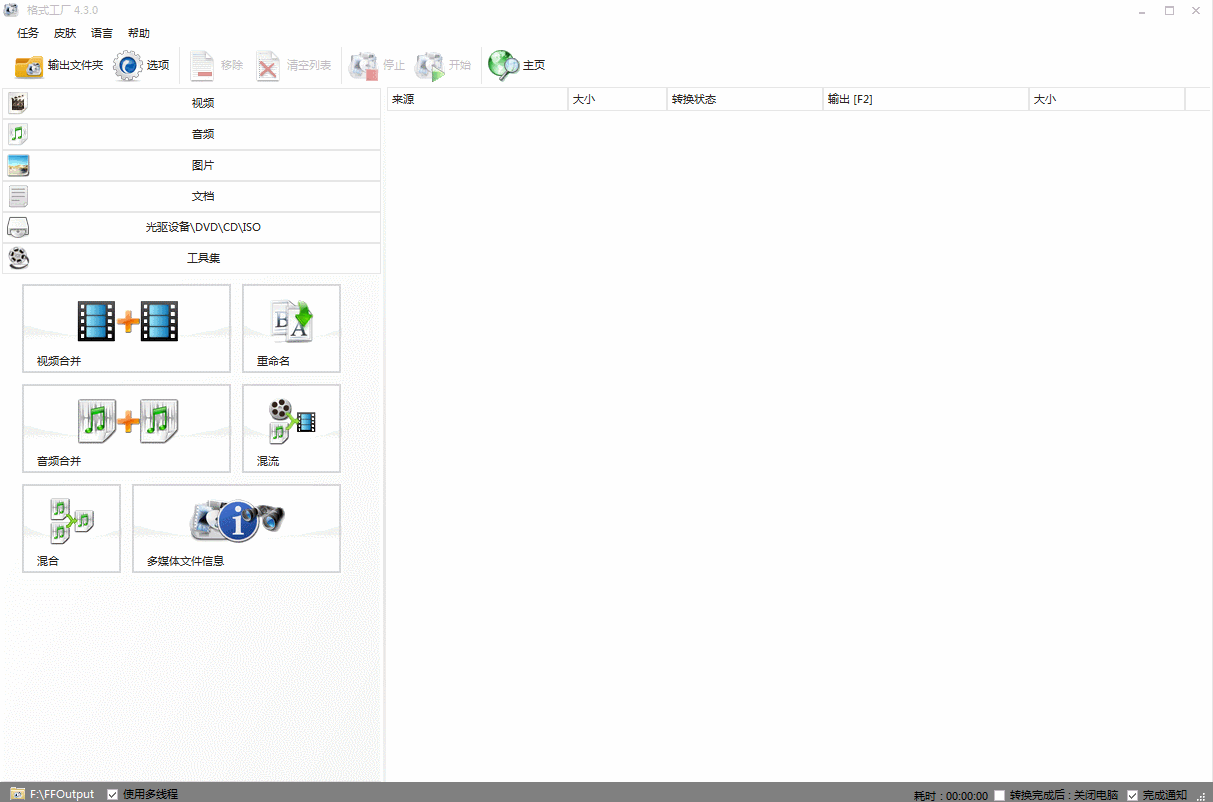This screenshot has height=802, width=1213.
Task: Expand the 图片 category section
Action: click(192, 165)
